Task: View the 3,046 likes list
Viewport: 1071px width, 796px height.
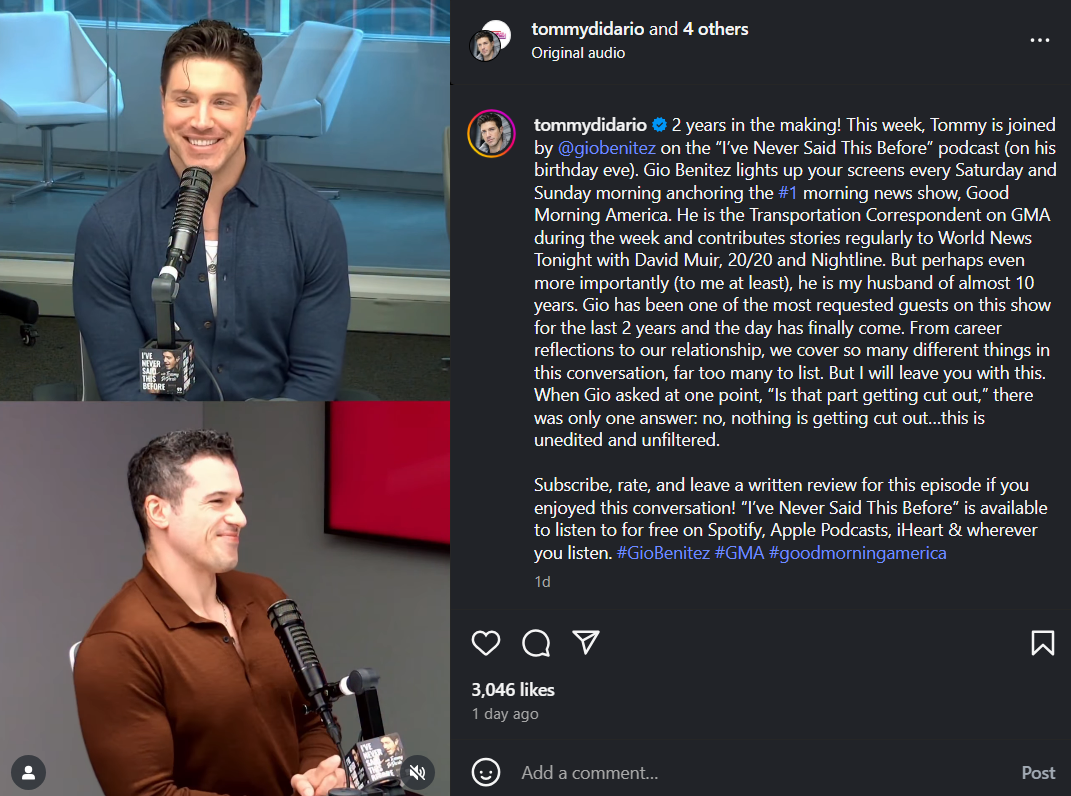Action: (x=513, y=690)
